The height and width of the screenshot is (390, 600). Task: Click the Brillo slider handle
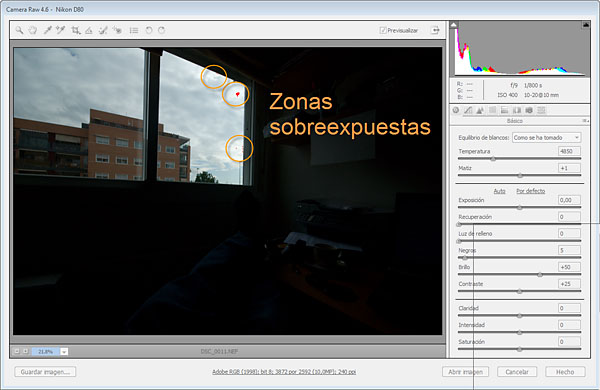[x=540, y=275]
